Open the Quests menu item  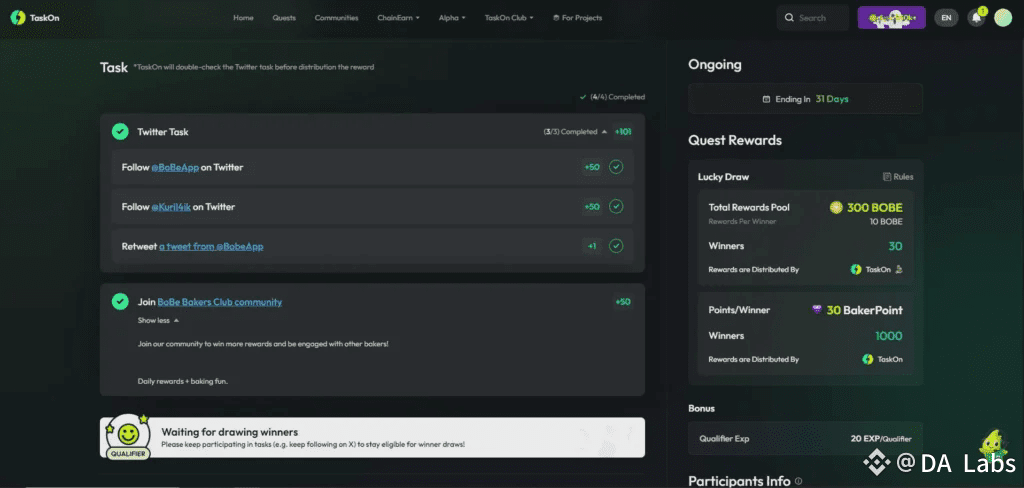284,18
